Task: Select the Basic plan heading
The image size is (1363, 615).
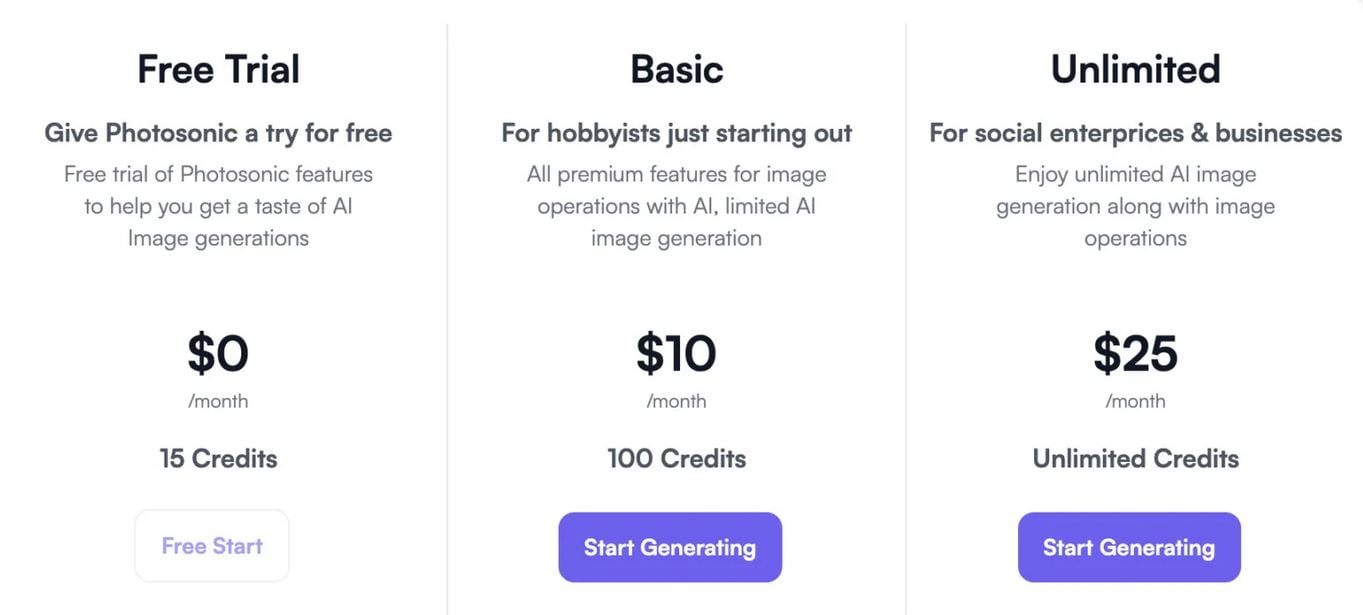Action: [677, 69]
